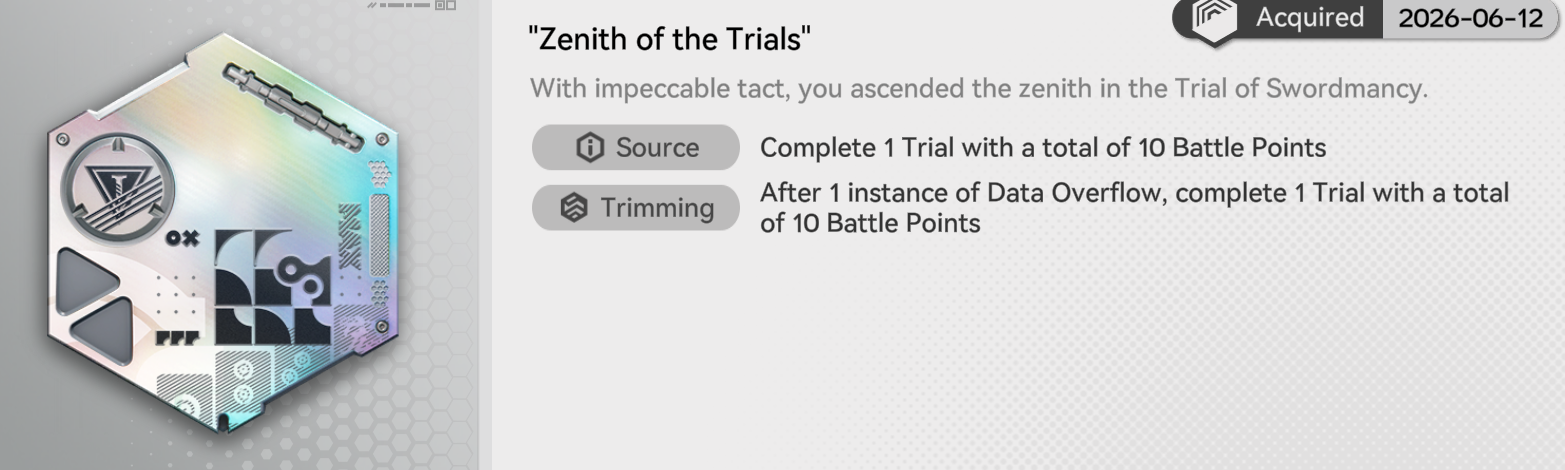Viewport: 1565px width, 470px height.
Task: Click the FFF marking on the medal
Action: tap(177, 337)
